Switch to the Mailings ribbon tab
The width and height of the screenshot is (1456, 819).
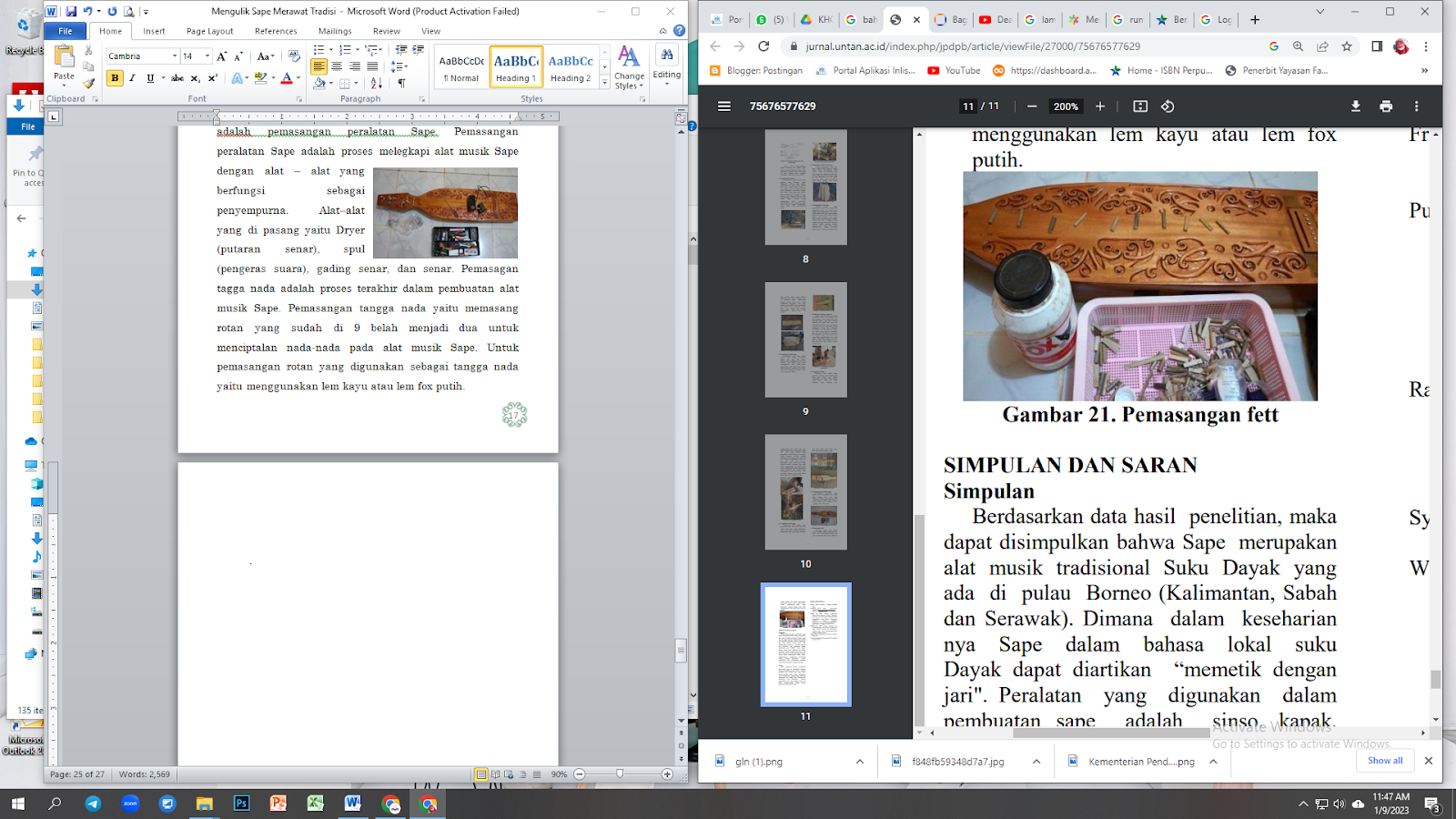[335, 31]
